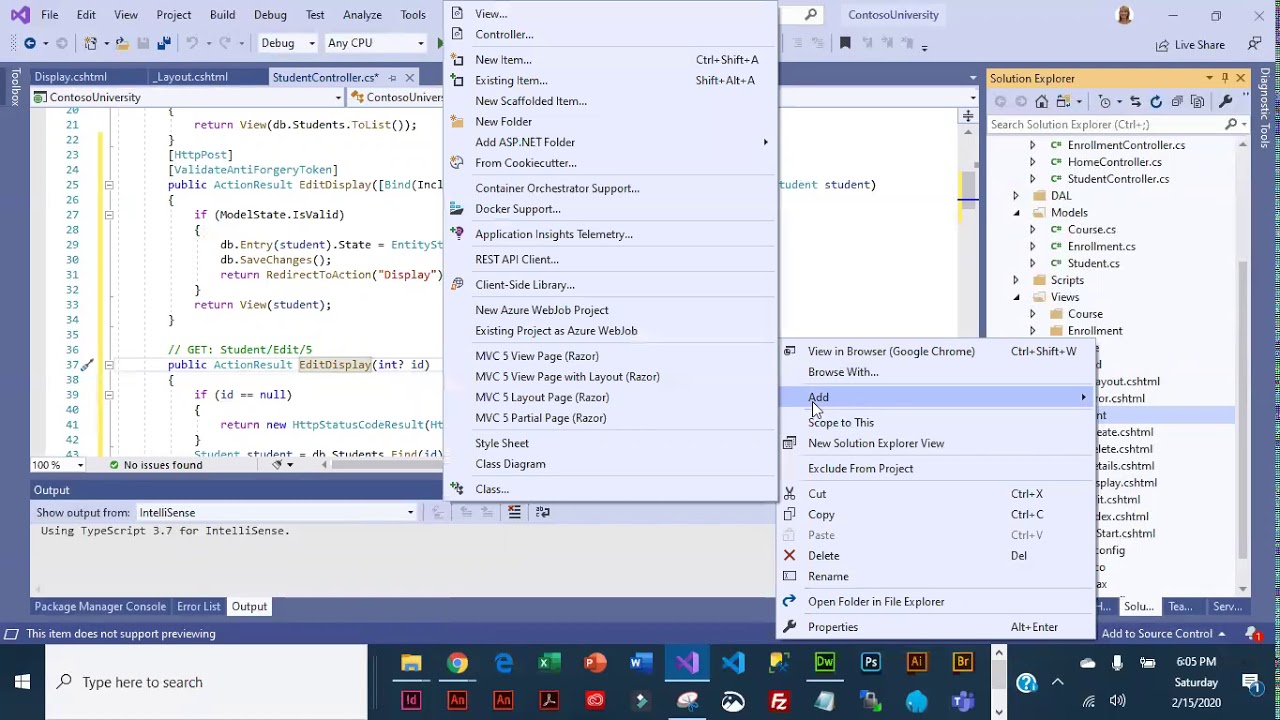Click Sync with Active Document arrows icon
The image size is (1280, 720).
pos(1135,102)
